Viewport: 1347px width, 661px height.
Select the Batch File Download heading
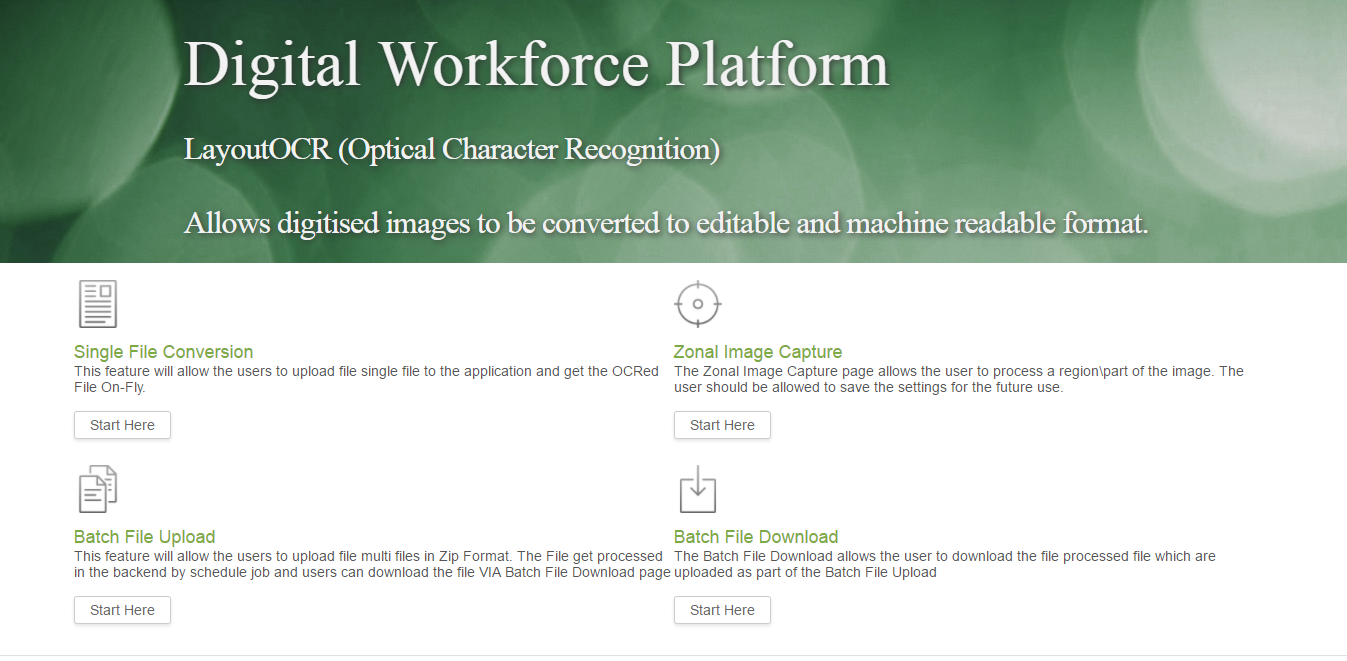tap(755, 537)
